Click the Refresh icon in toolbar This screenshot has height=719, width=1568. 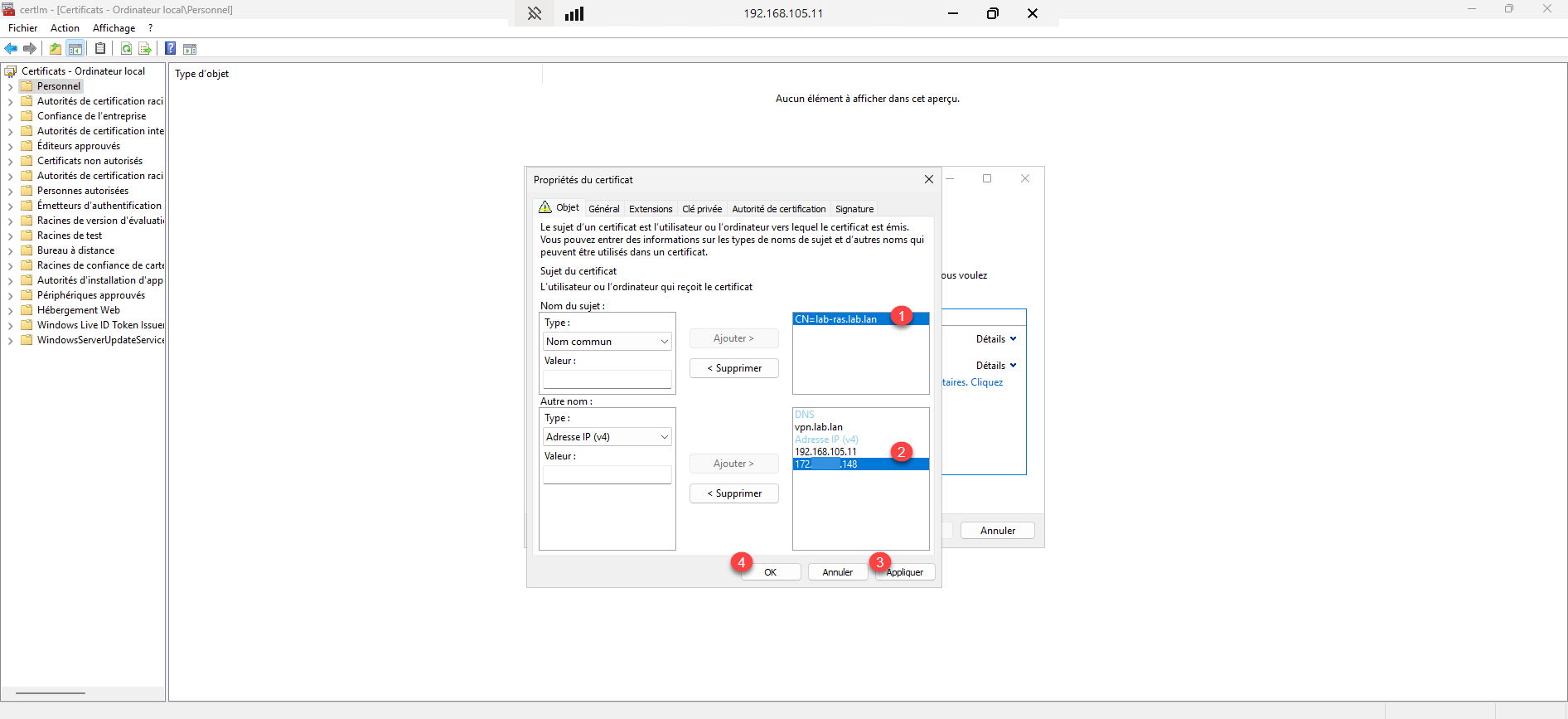point(126,49)
